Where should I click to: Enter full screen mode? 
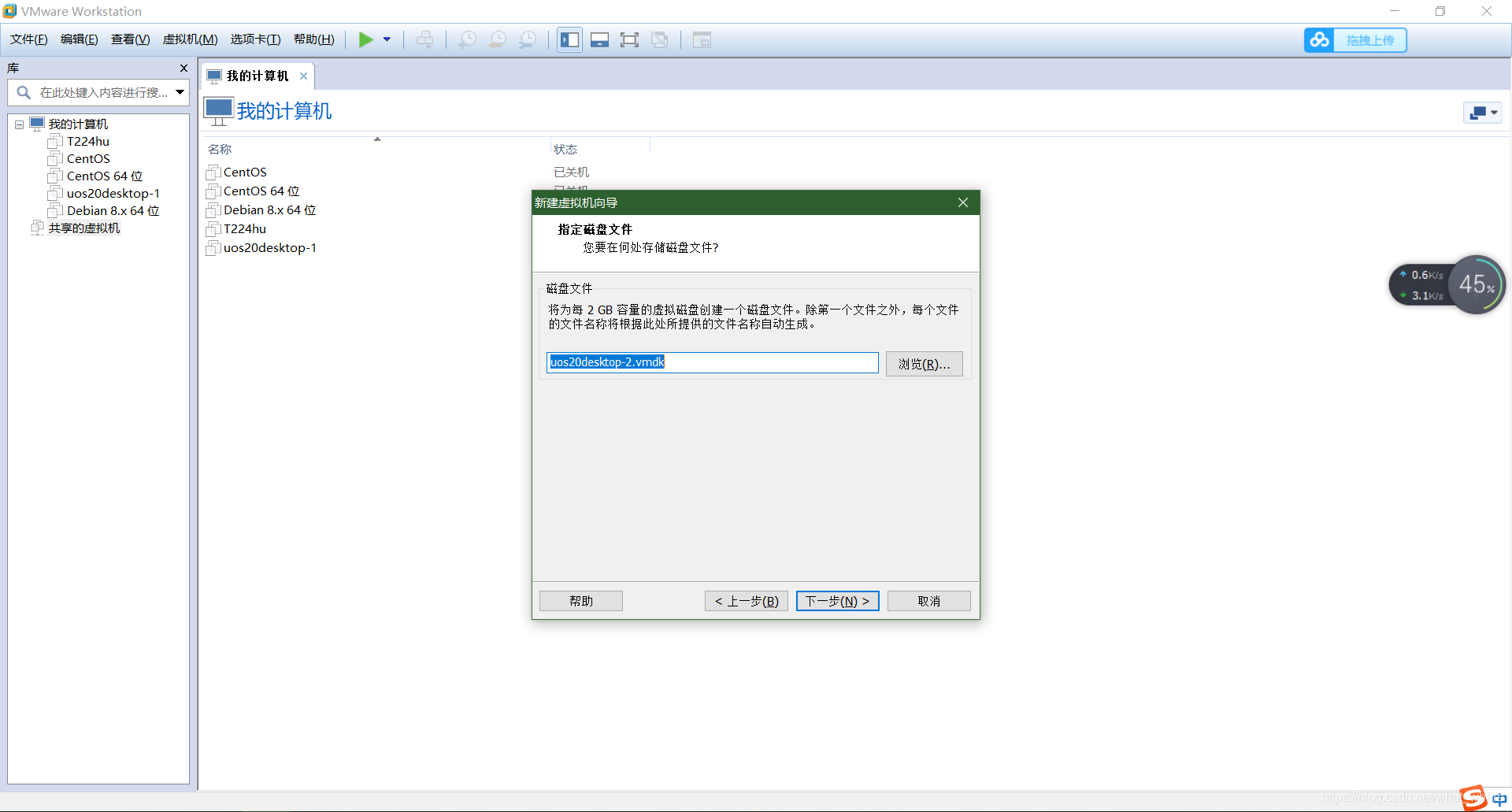(630, 39)
